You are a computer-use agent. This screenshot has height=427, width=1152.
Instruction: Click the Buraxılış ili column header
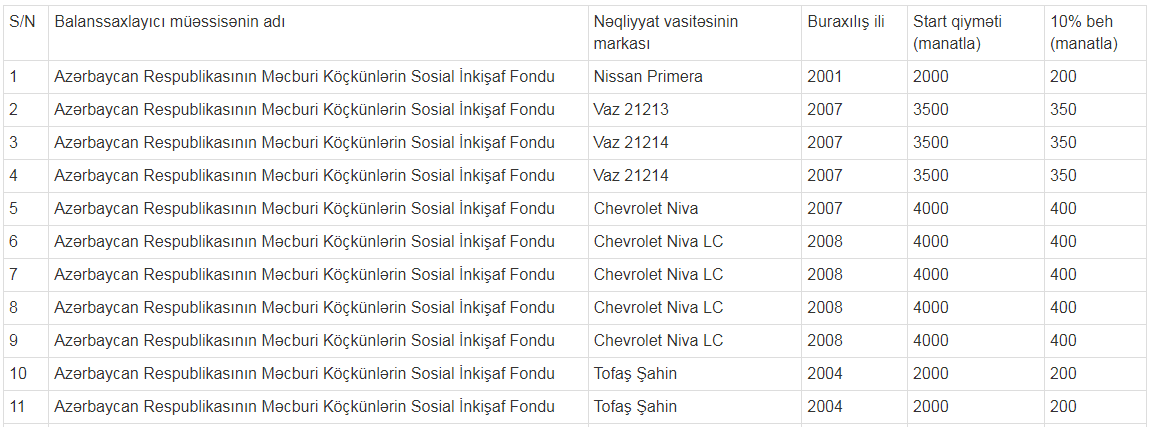(x=845, y=22)
